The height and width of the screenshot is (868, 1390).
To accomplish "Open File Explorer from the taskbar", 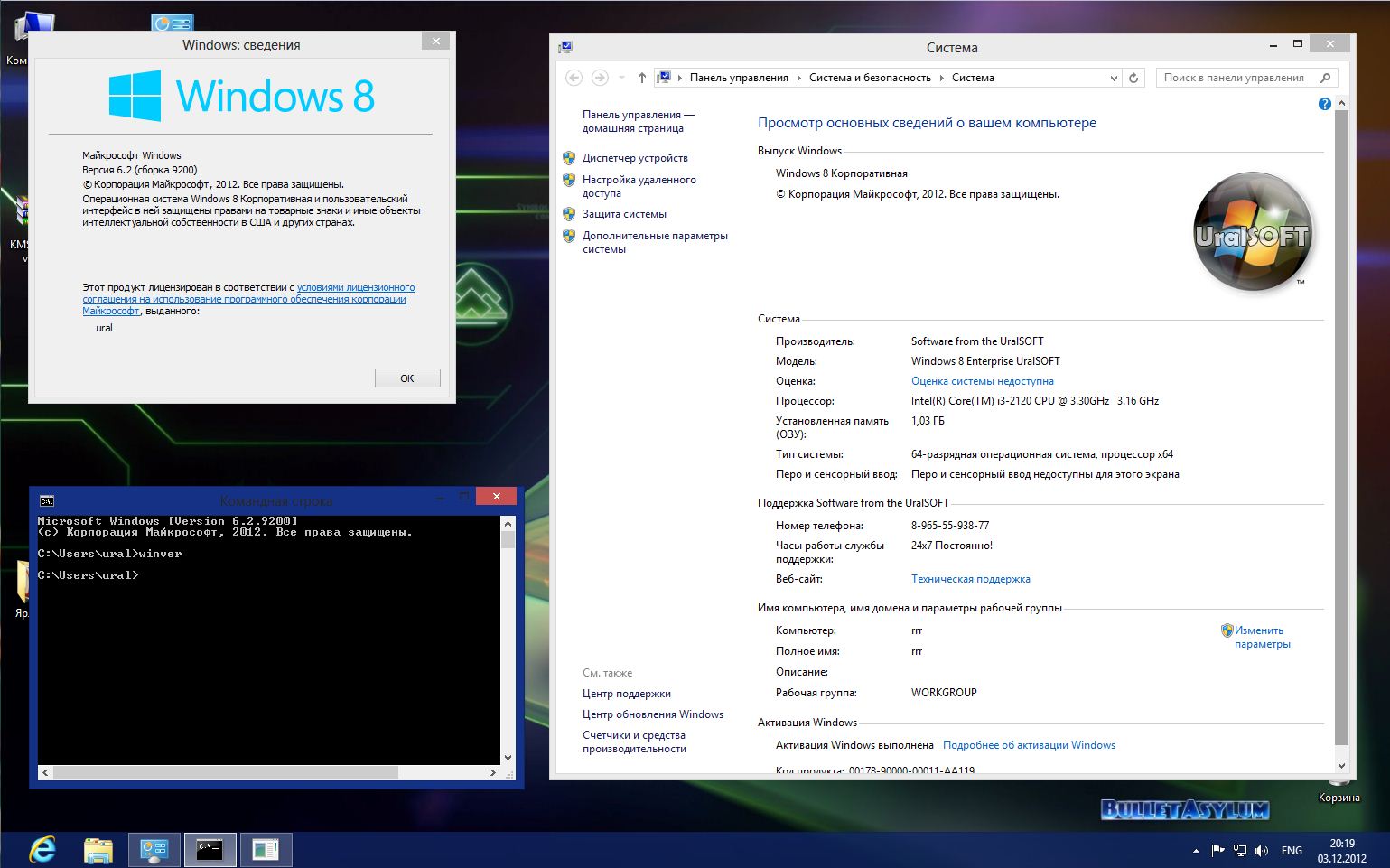I will click(x=98, y=850).
